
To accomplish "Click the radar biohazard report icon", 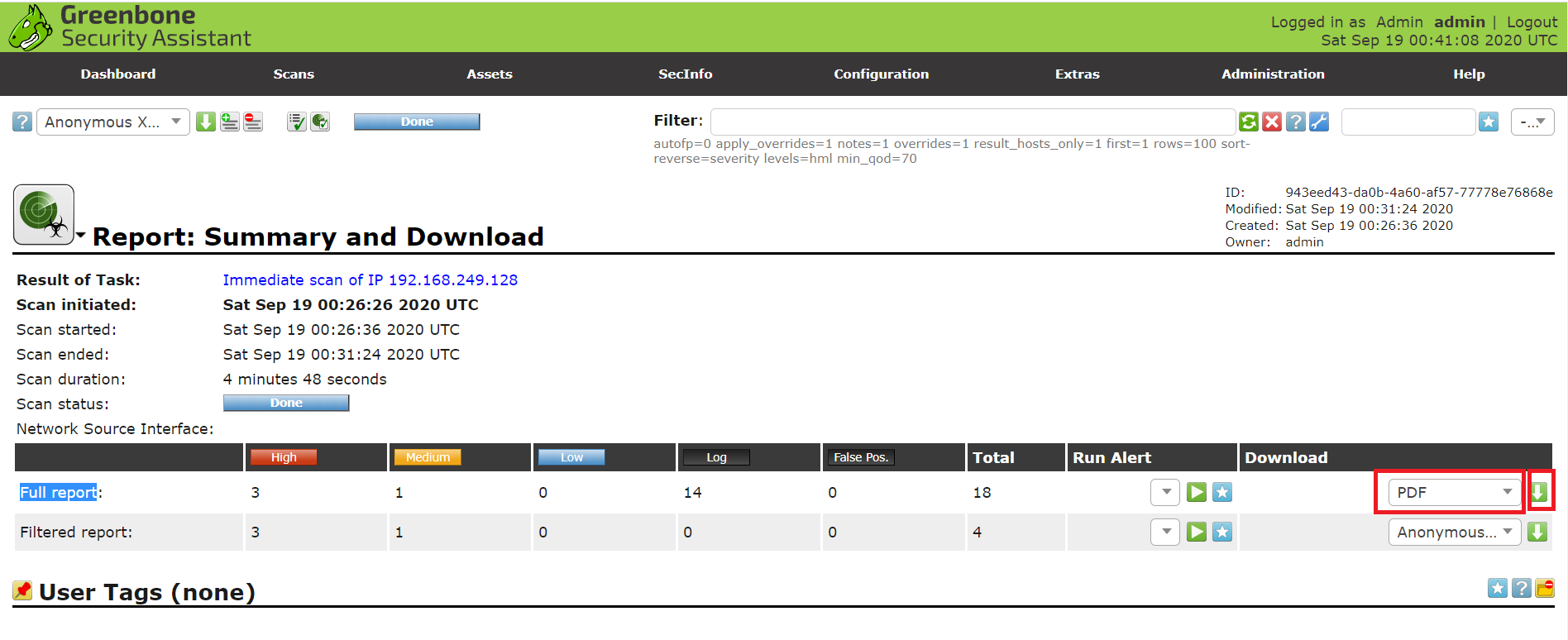I will (44, 214).
